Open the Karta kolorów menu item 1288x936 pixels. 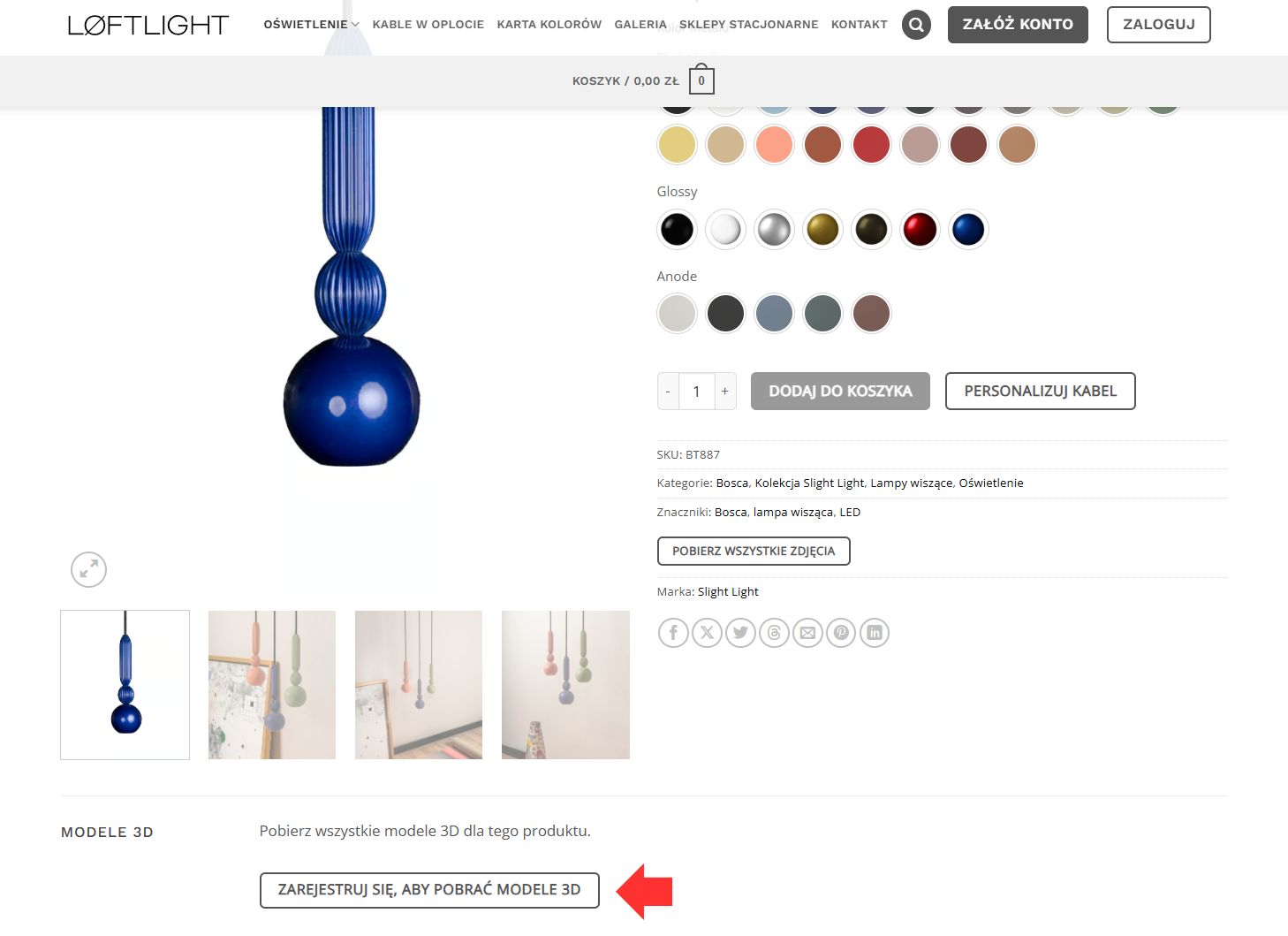pos(549,25)
